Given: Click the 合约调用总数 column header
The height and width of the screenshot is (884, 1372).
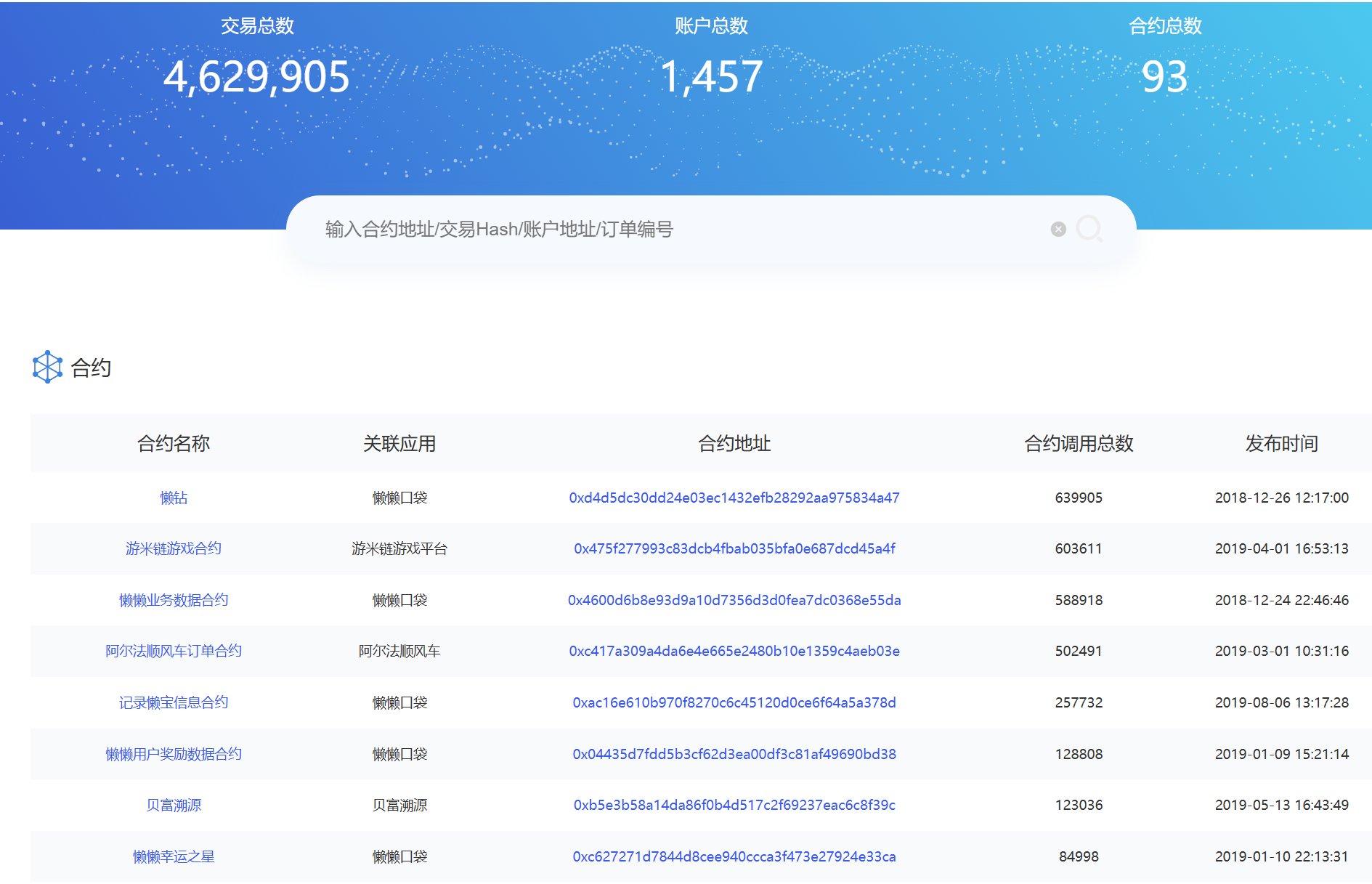Looking at the screenshot, I should [1079, 443].
